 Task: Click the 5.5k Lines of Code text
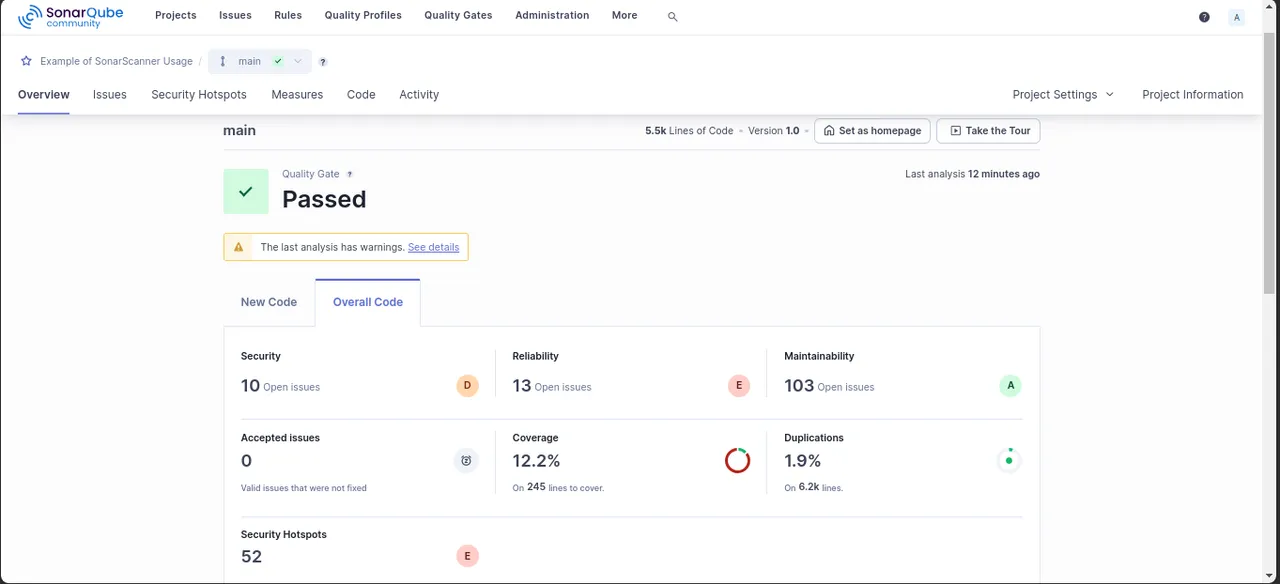click(x=689, y=131)
